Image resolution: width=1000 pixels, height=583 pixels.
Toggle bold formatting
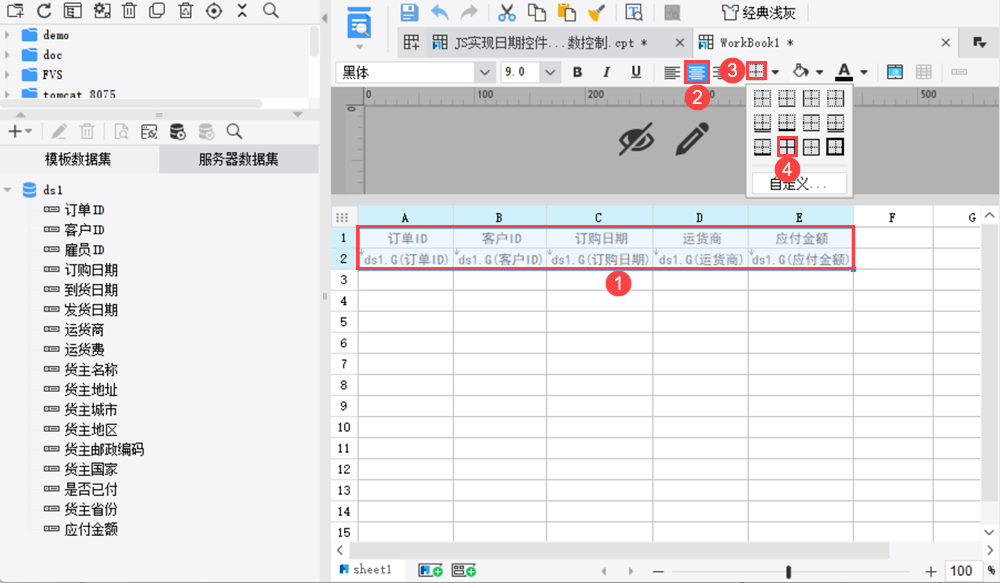pos(577,72)
